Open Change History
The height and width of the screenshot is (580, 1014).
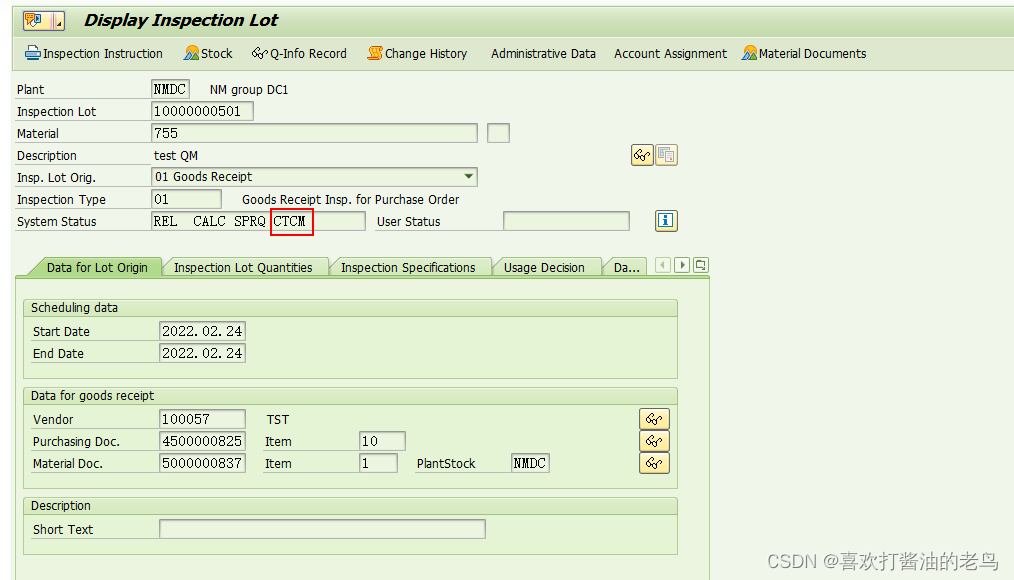pyautogui.click(x=417, y=53)
